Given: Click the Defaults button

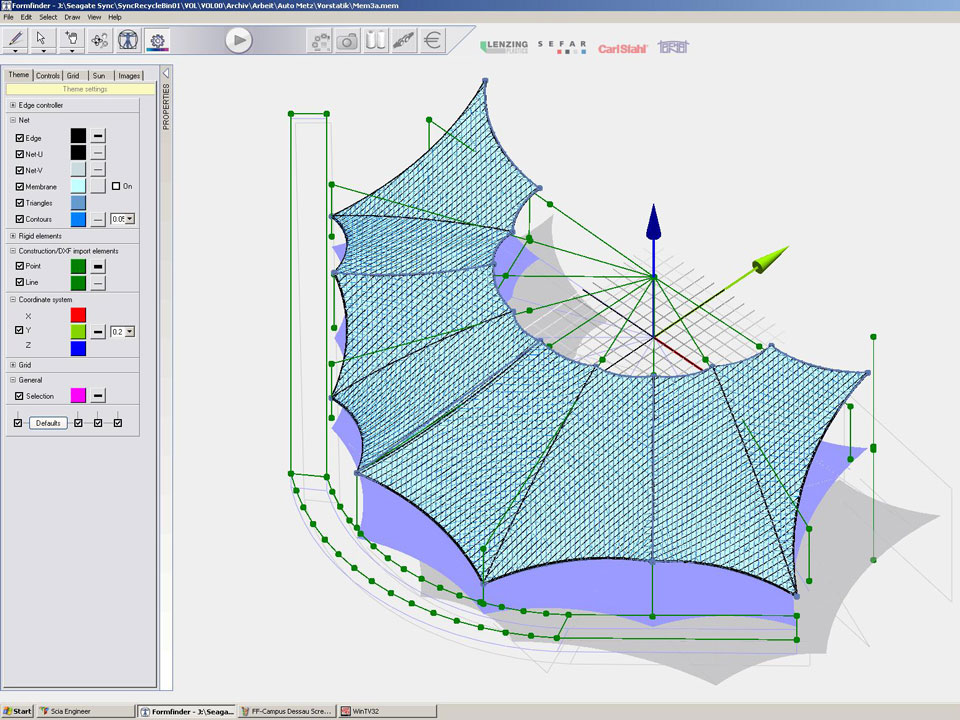Looking at the screenshot, I should point(48,423).
